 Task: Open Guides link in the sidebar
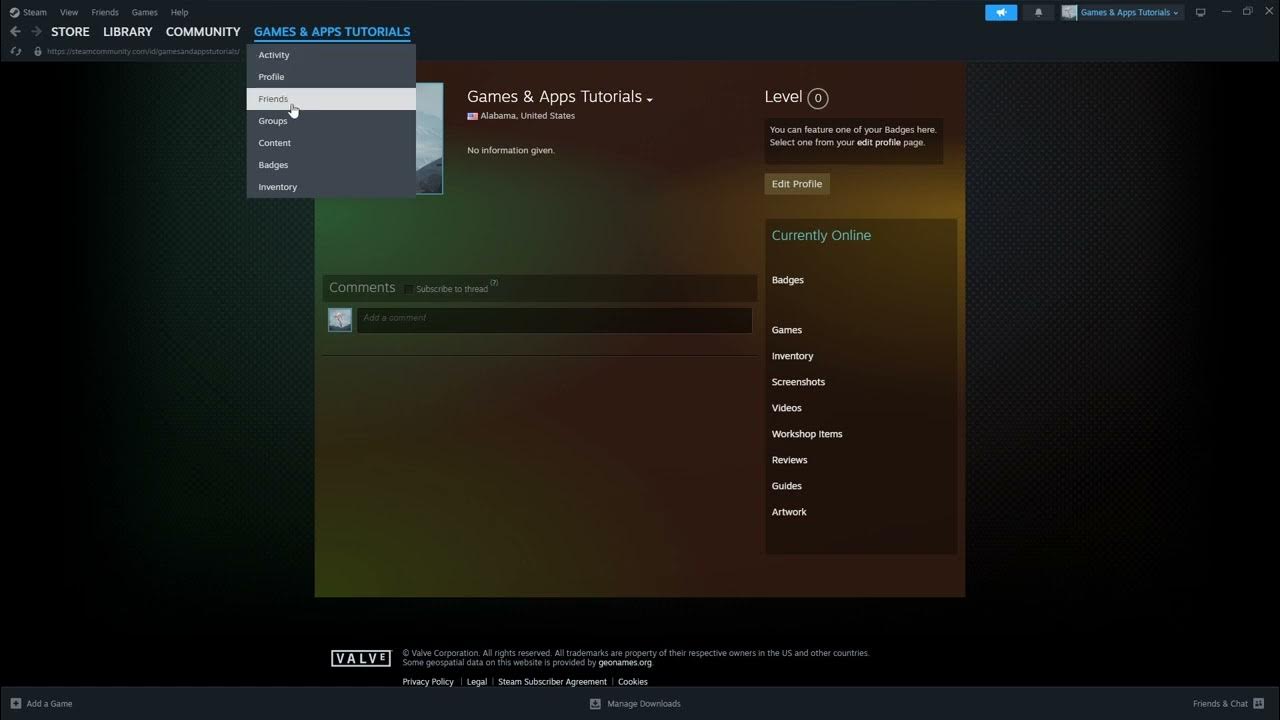pyautogui.click(x=787, y=486)
